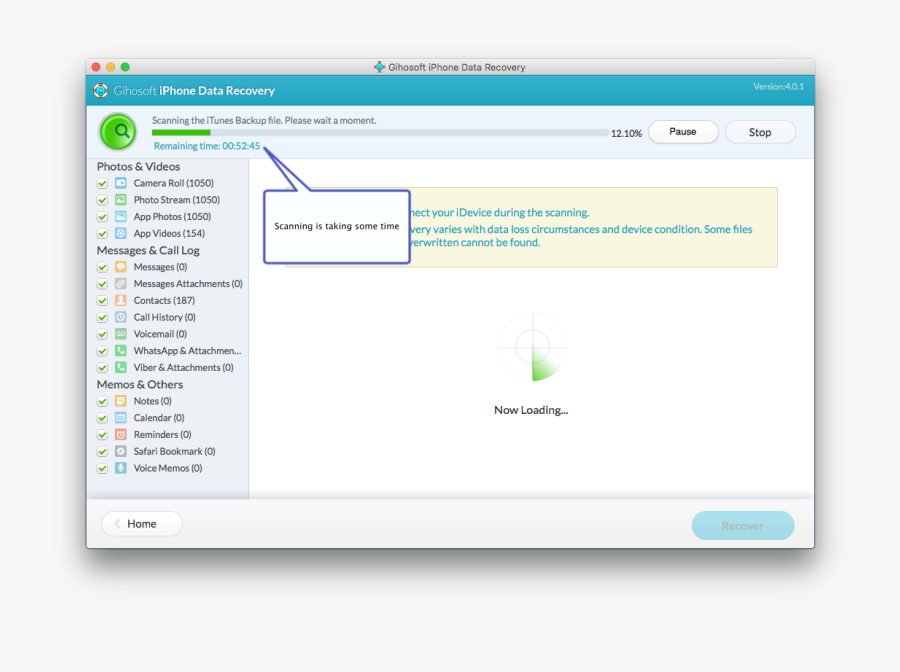Disable the Safari Bookmark checkbox
The height and width of the screenshot is (672, 900).
(102, 451)
